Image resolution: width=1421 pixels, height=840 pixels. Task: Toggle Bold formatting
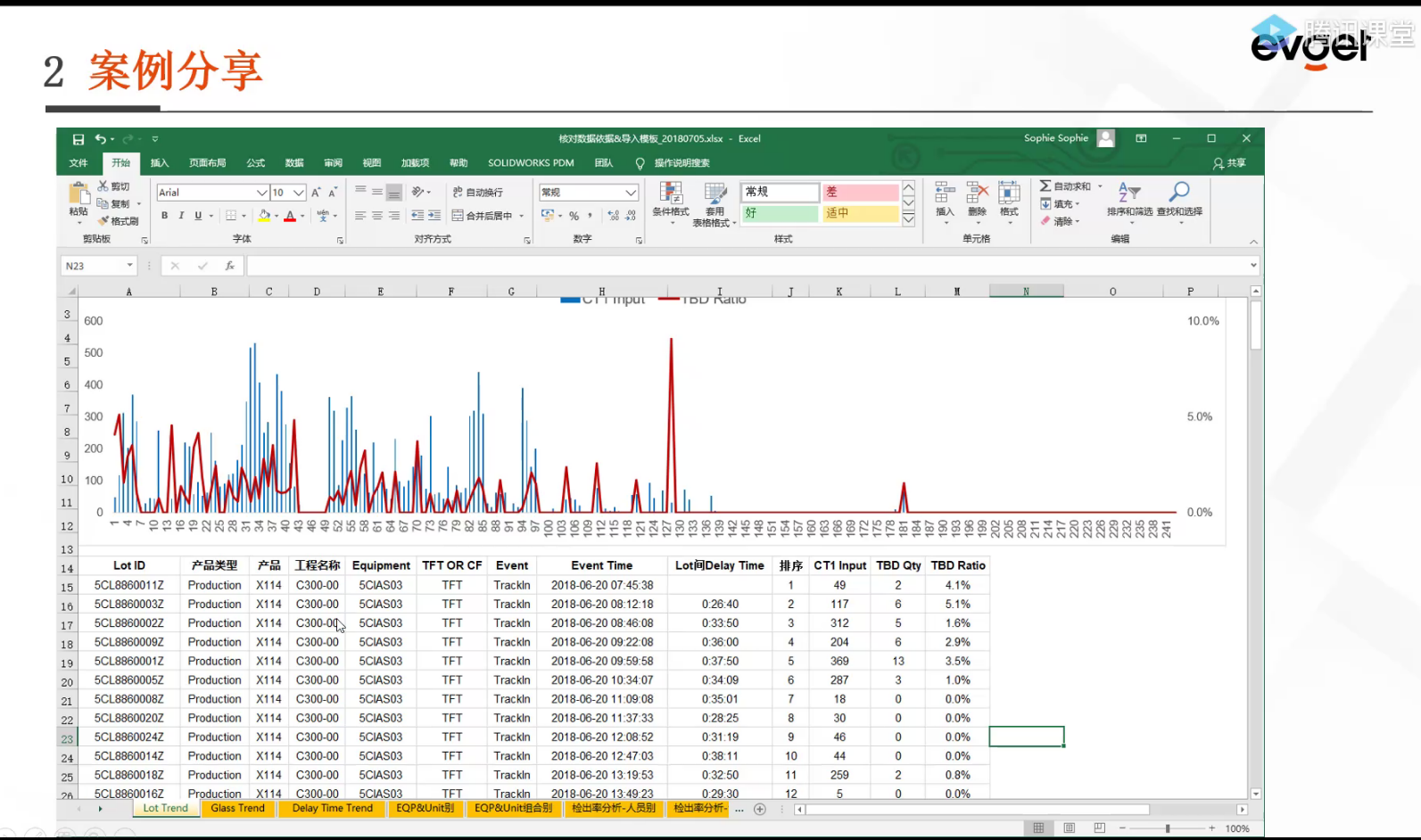pos(164,216)
